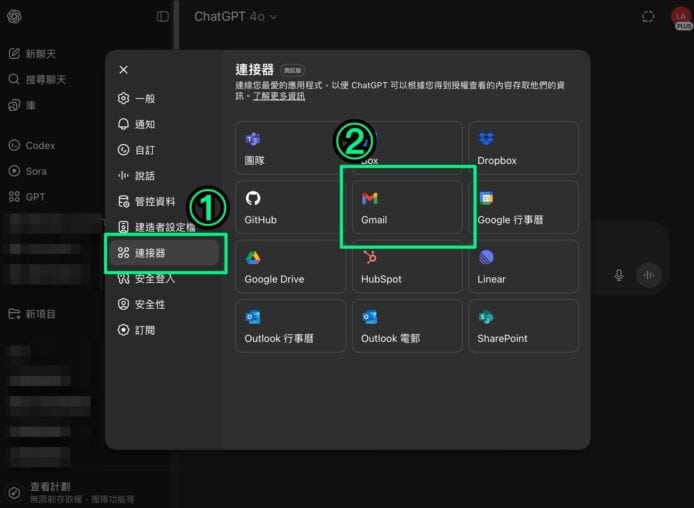Open Sora from the sidebar
The height and width of the screenshot is (508, 694).
(27, 171)
